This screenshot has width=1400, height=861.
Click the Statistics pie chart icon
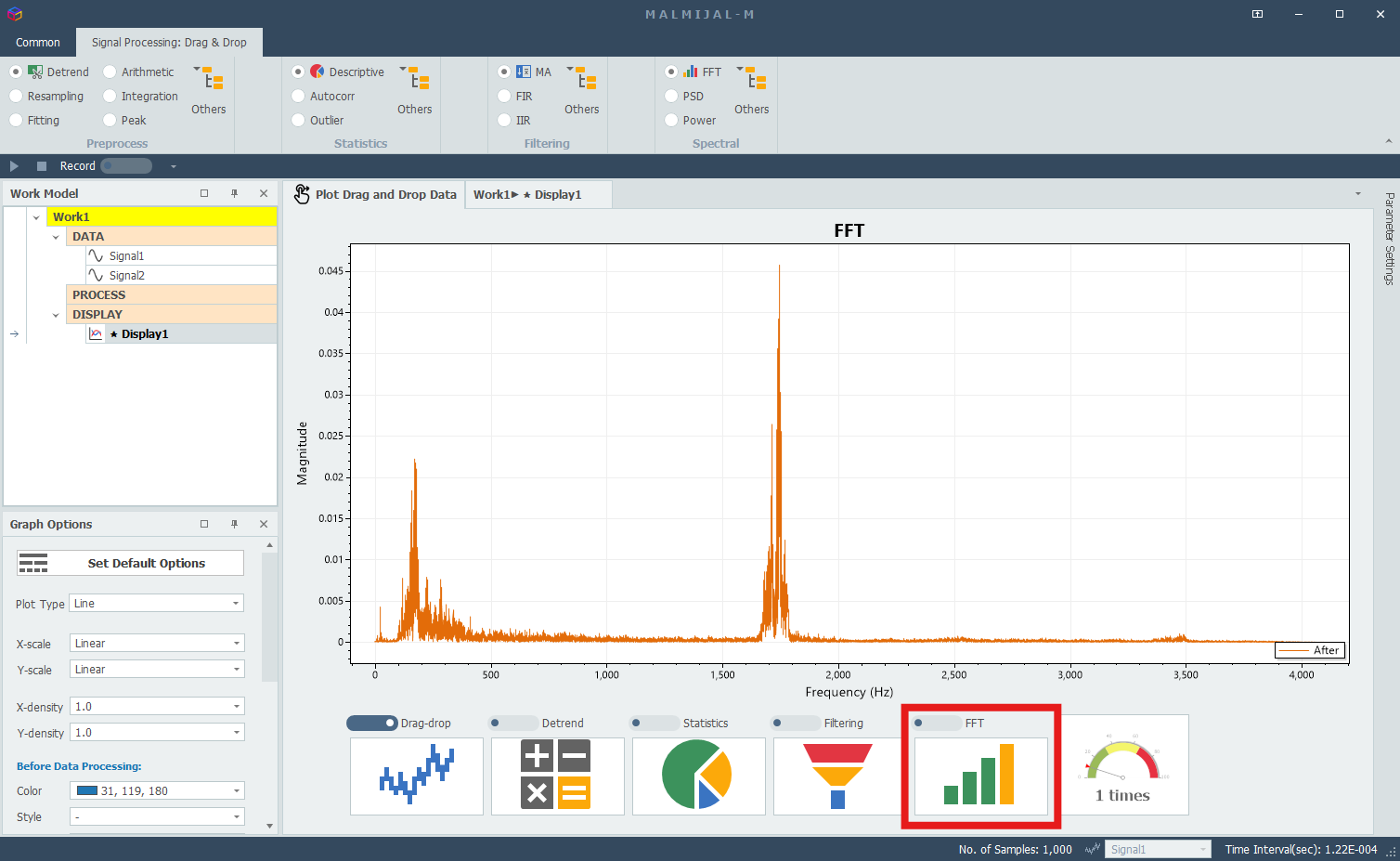[x=698, y=776]
